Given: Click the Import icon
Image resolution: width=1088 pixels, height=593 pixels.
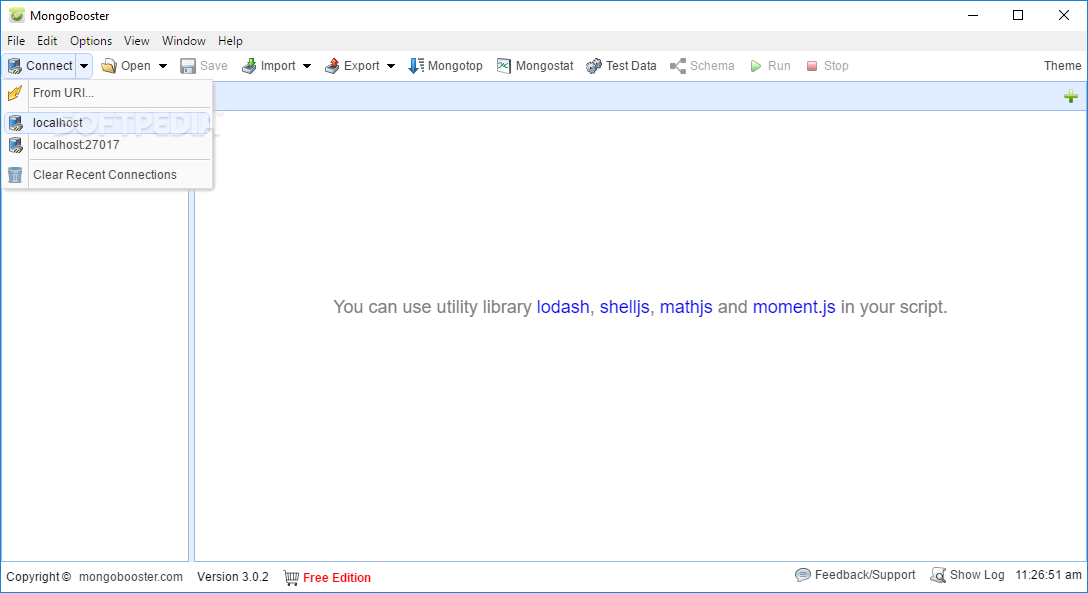Looking at the screenshot, I should click(248, 66).
